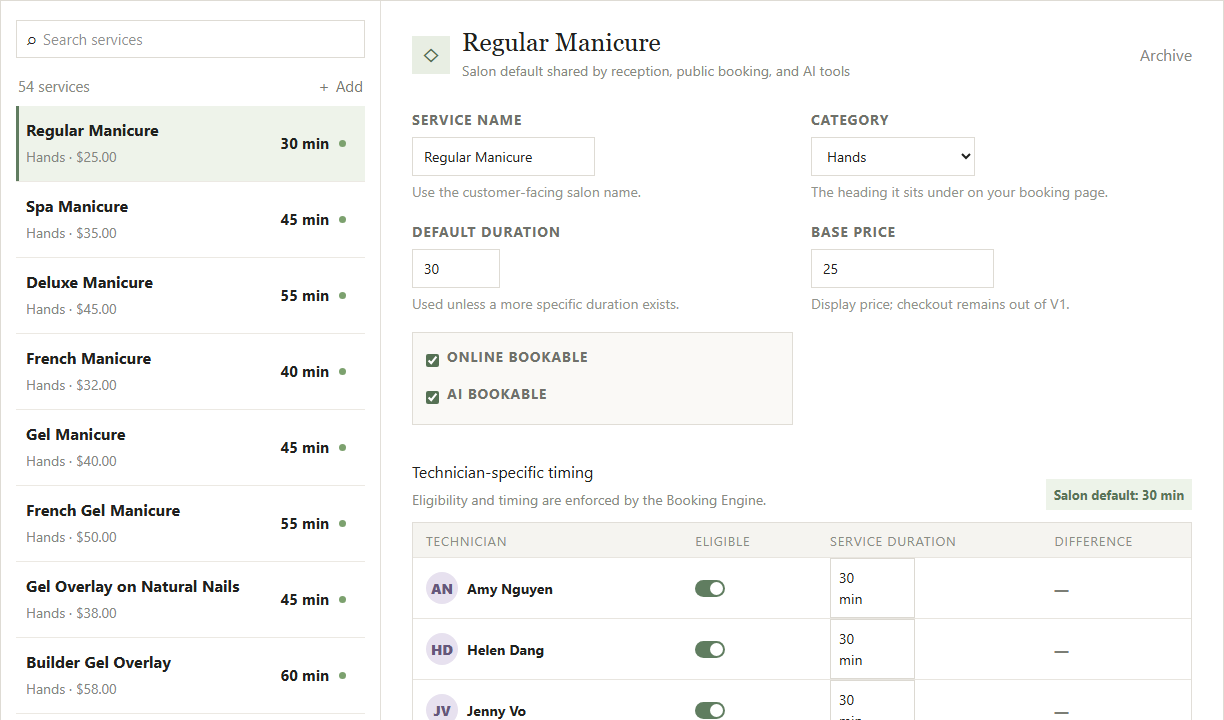Open Gel Overlay on Natural Nails

190,600
